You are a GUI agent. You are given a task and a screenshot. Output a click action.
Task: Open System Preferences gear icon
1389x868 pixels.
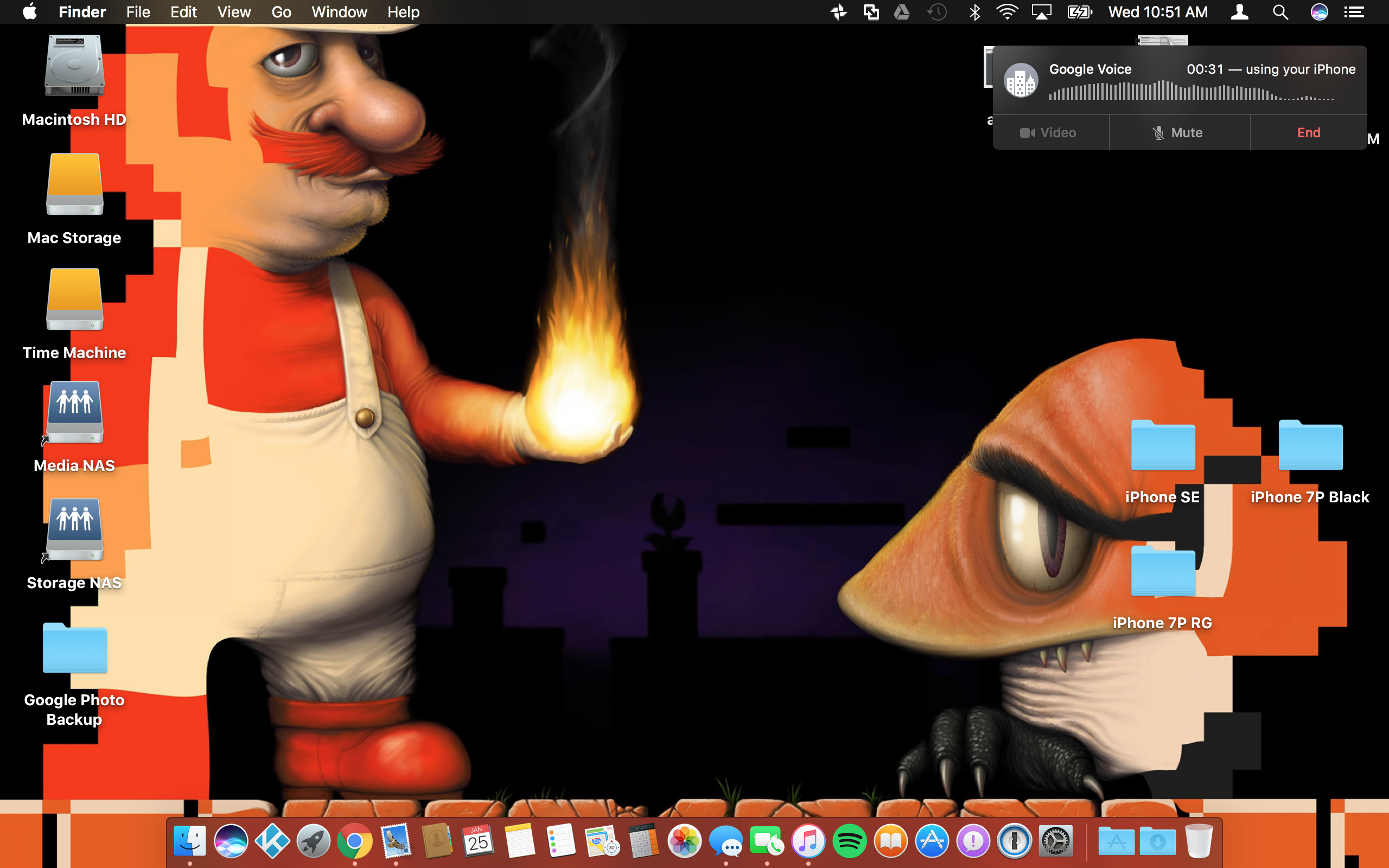(1055, 841)
